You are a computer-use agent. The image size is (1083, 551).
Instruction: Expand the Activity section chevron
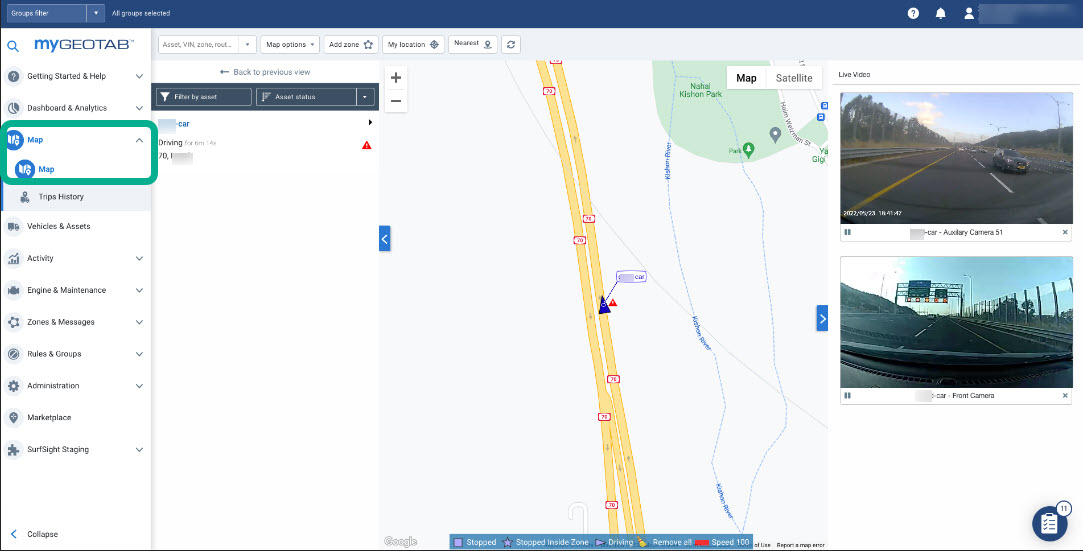pyautogui.click(x=139, y=258)
